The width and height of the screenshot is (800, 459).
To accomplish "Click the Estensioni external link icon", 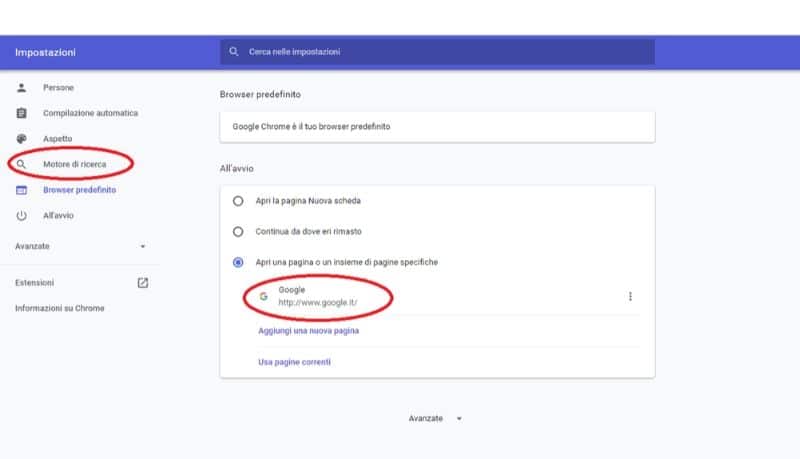I will point(143,283).
